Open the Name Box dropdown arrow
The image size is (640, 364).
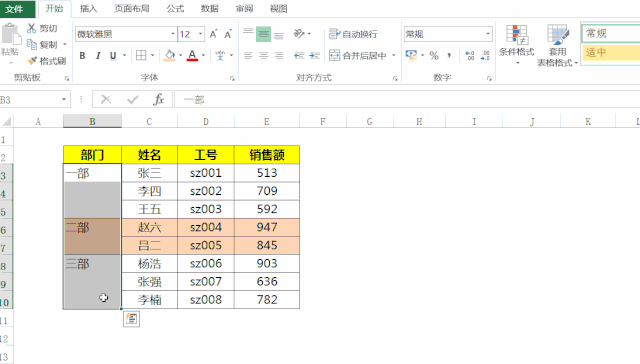click(64, 100)
